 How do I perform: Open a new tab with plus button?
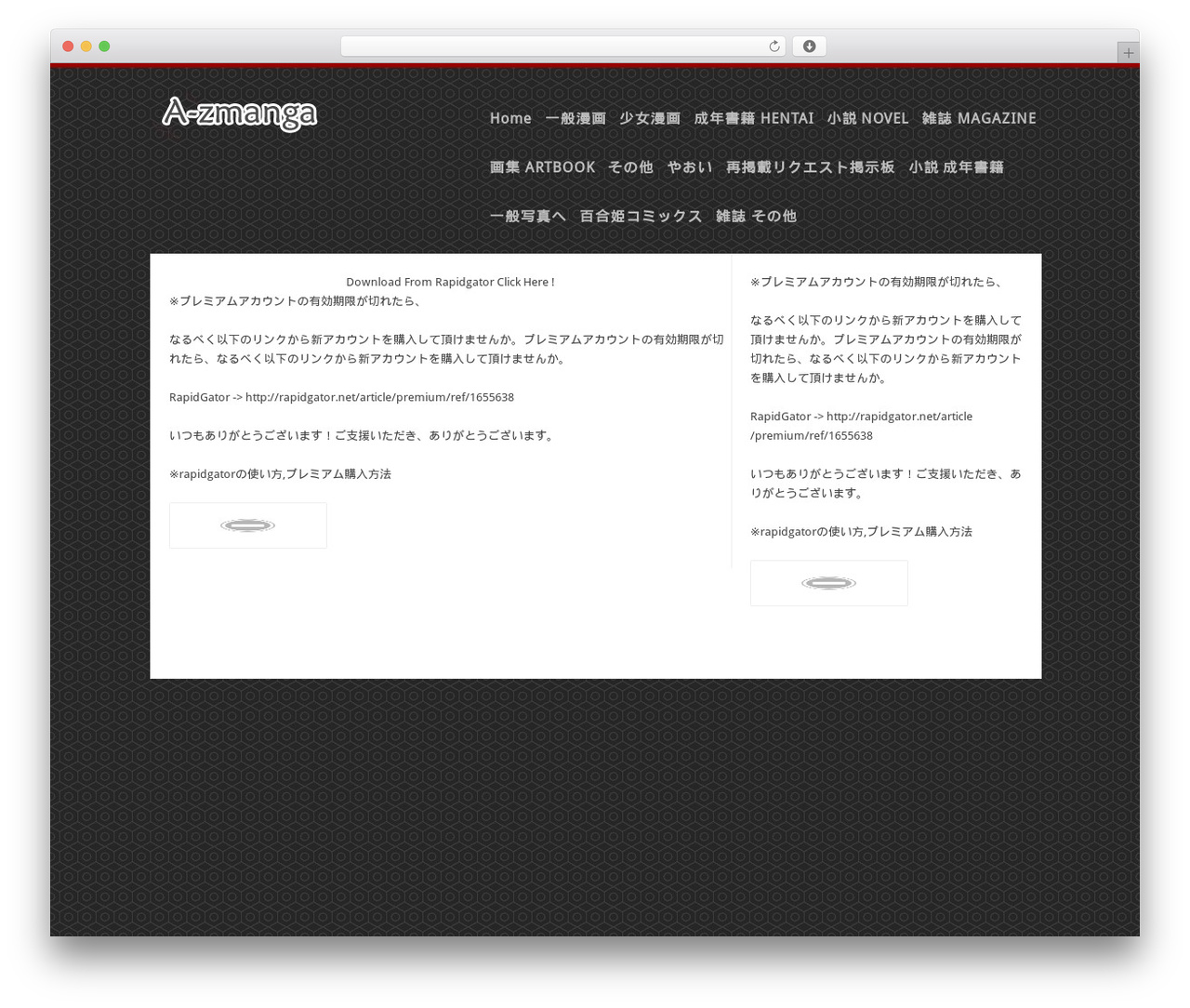(1128, 53)
